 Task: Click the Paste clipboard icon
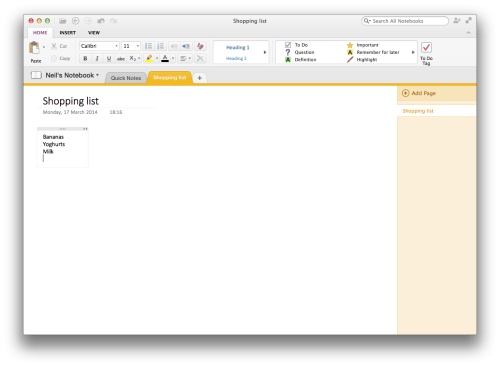point(34,47)
